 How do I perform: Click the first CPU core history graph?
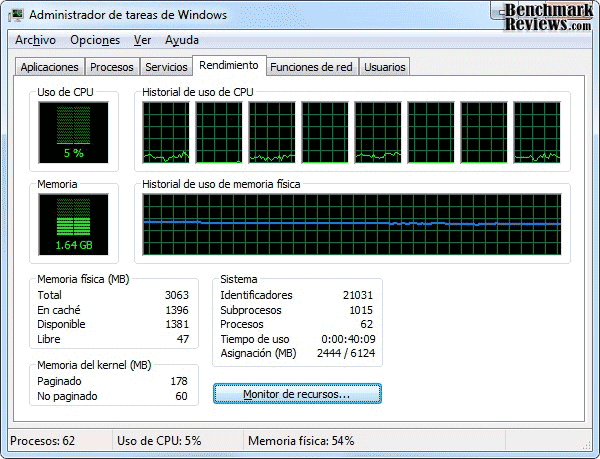166,132
